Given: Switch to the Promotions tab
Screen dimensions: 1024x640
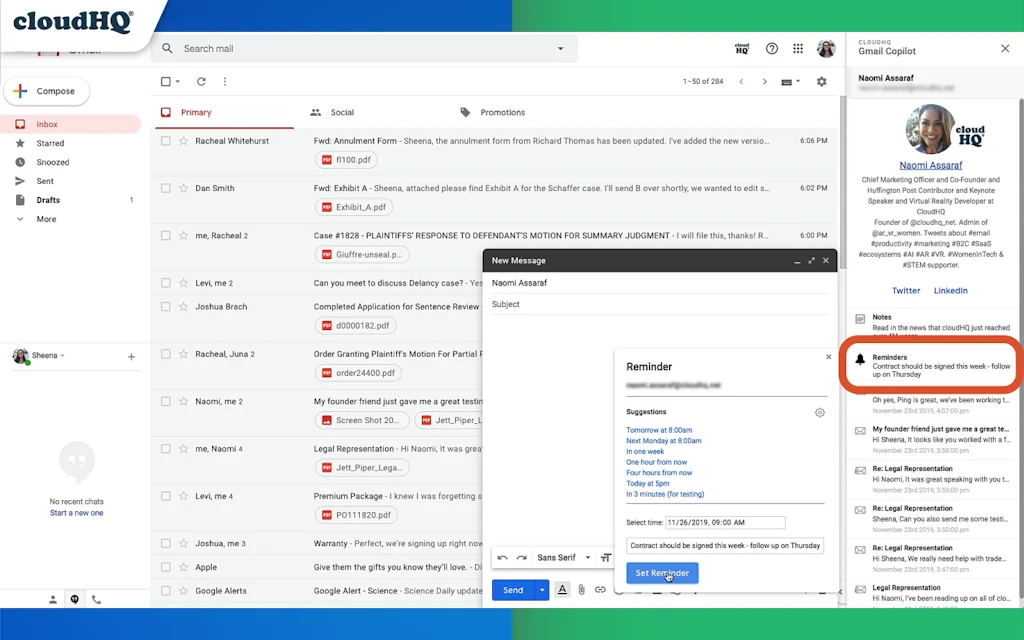Looking at the screenshot, I should (x=503, y=112).
